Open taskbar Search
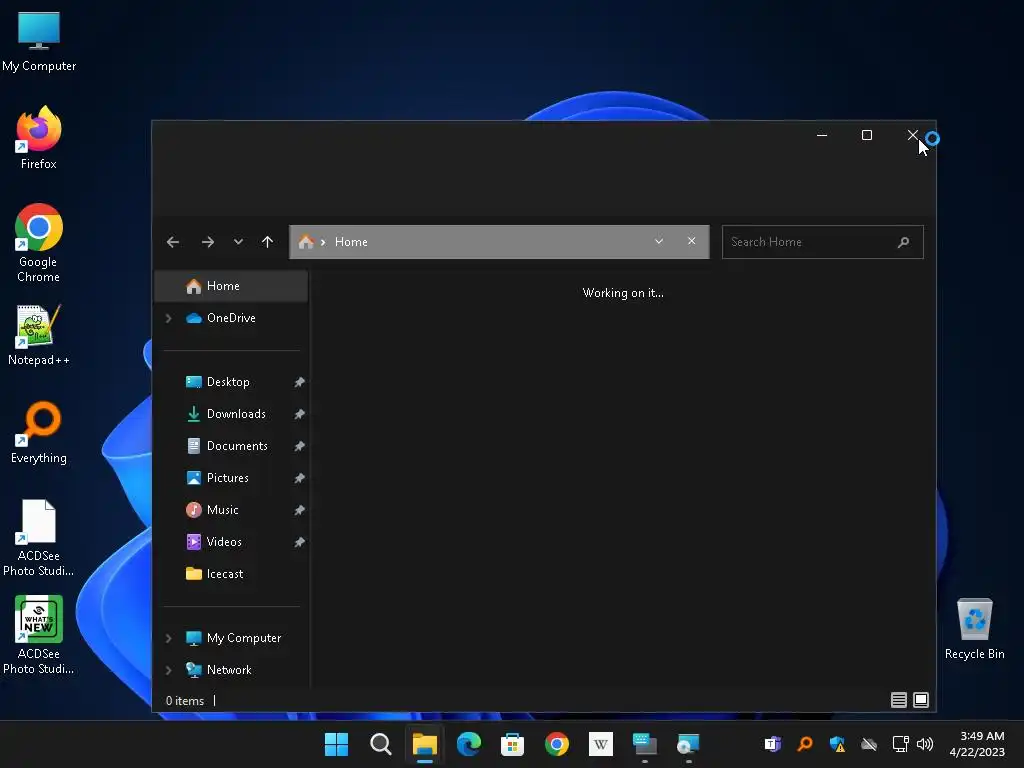This screenshot has width=1024, height=768. pyautogui.click(x=381, y=744)
